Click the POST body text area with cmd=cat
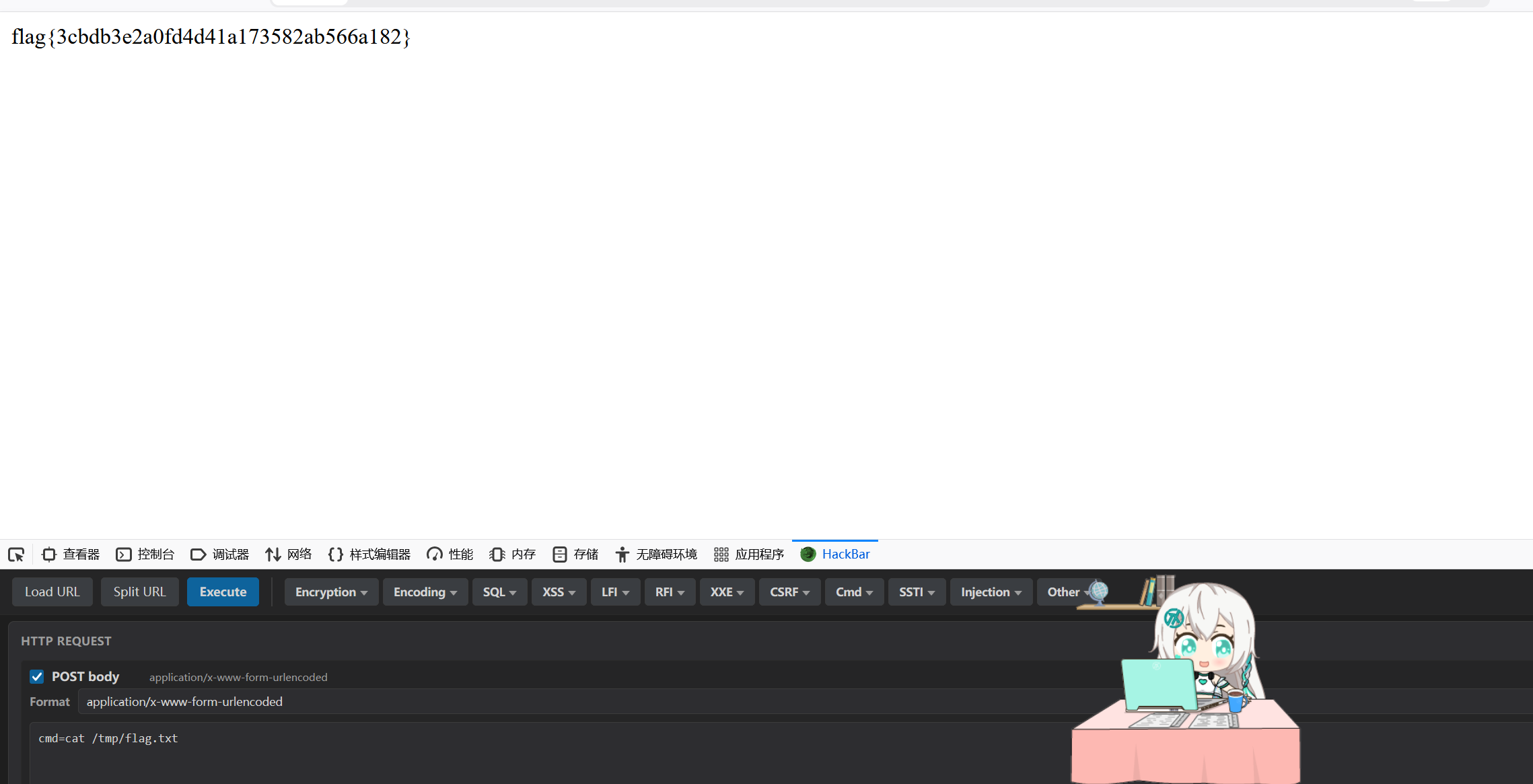Screen dimensions: 1533x784 click(781, 753)
